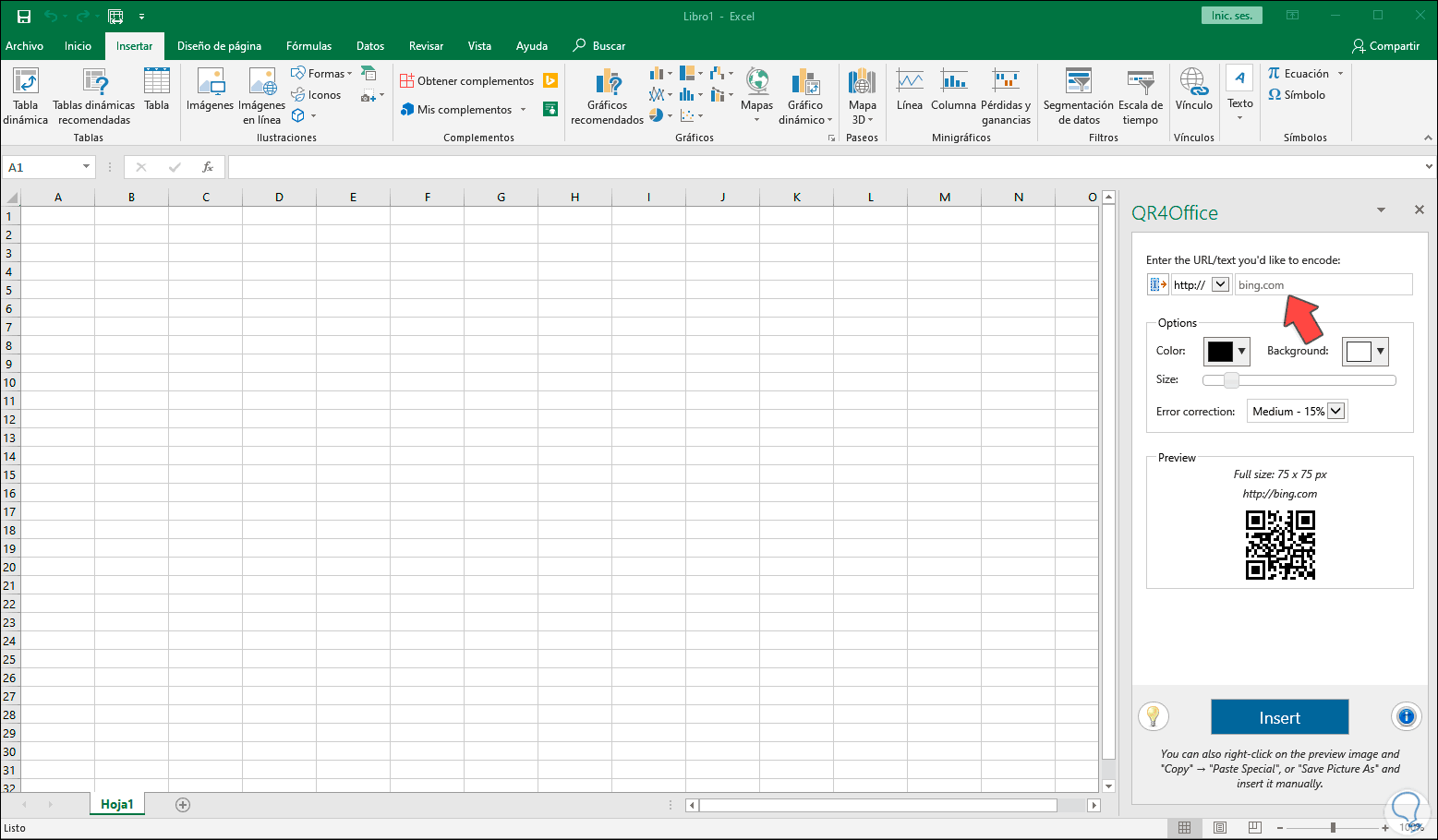
Task: Switch to the Inicio tab
Action: click(78, 46)
